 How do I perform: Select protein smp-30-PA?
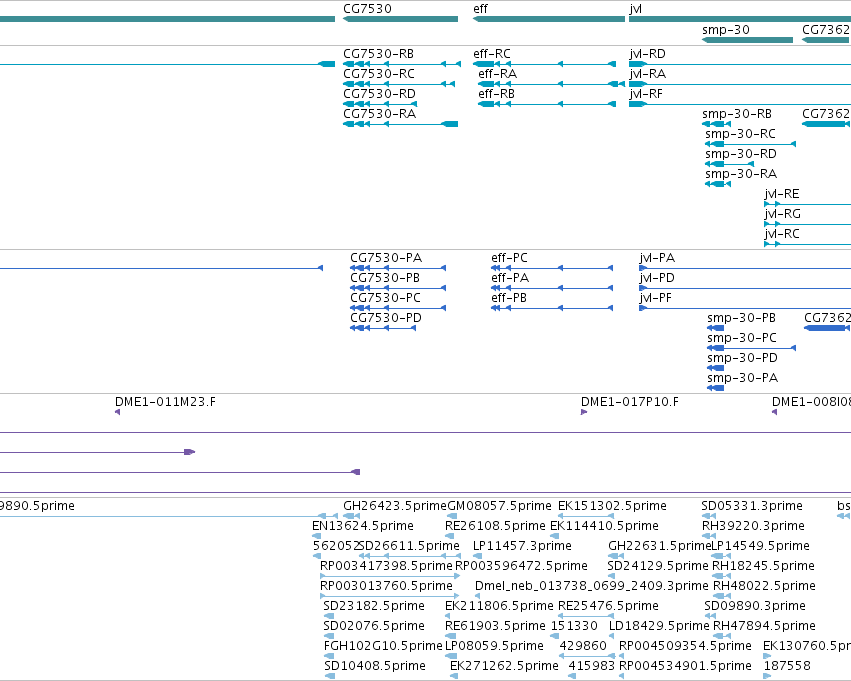742,378
